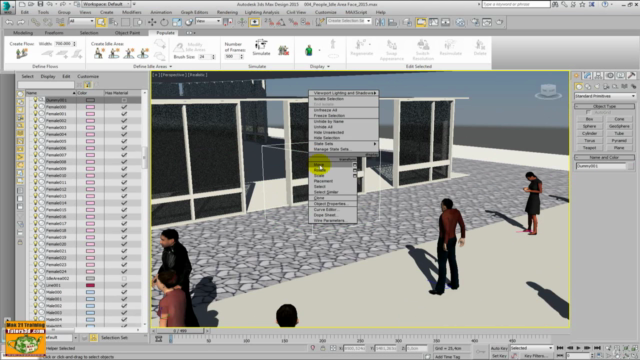Open the Modifiers menu

pos(131,12)
